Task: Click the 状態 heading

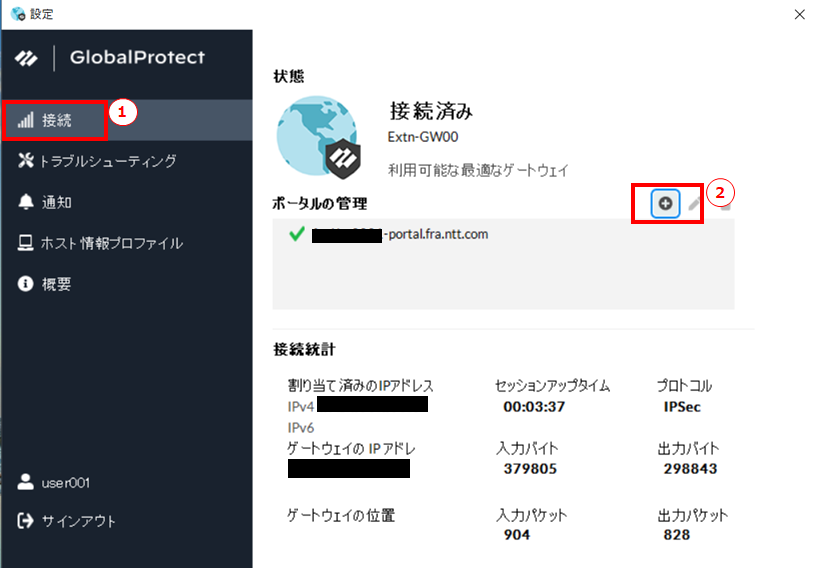Action: [x=289, y=77]
